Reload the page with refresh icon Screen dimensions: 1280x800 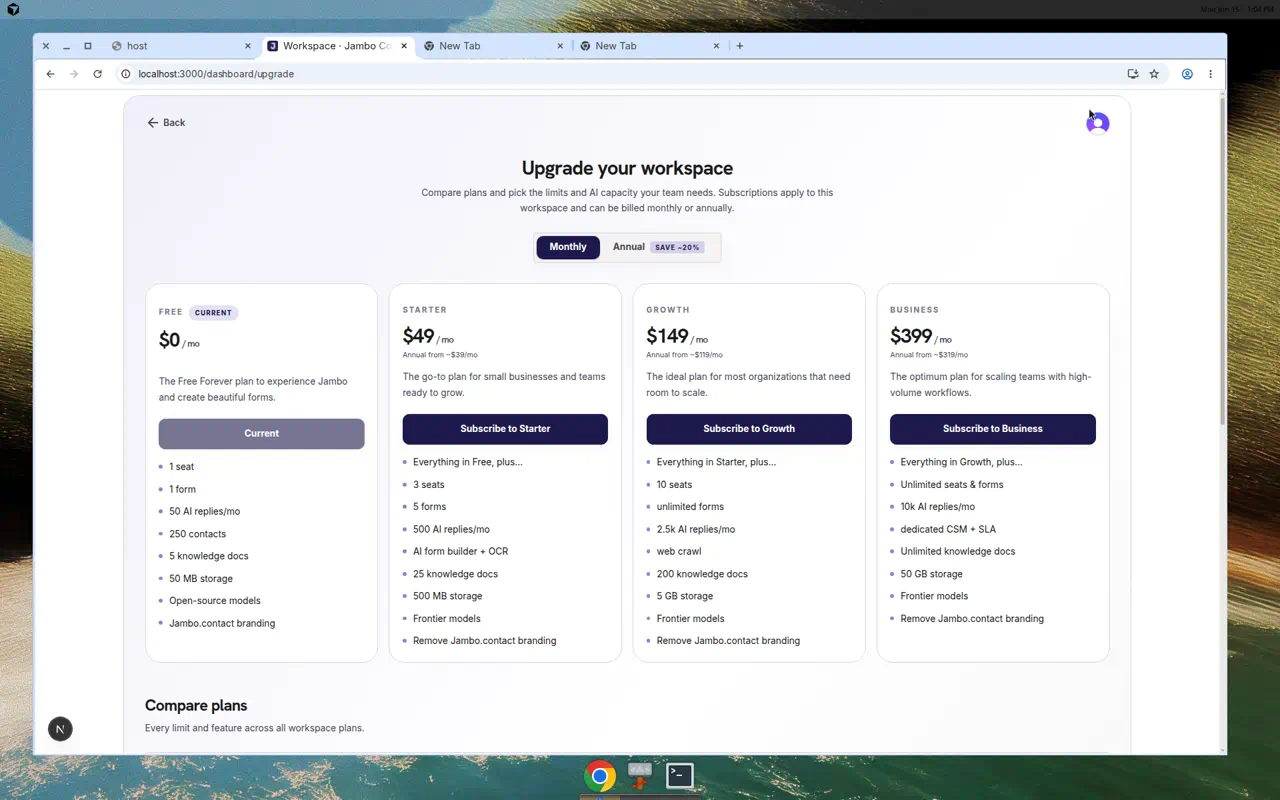coord(97,74)
